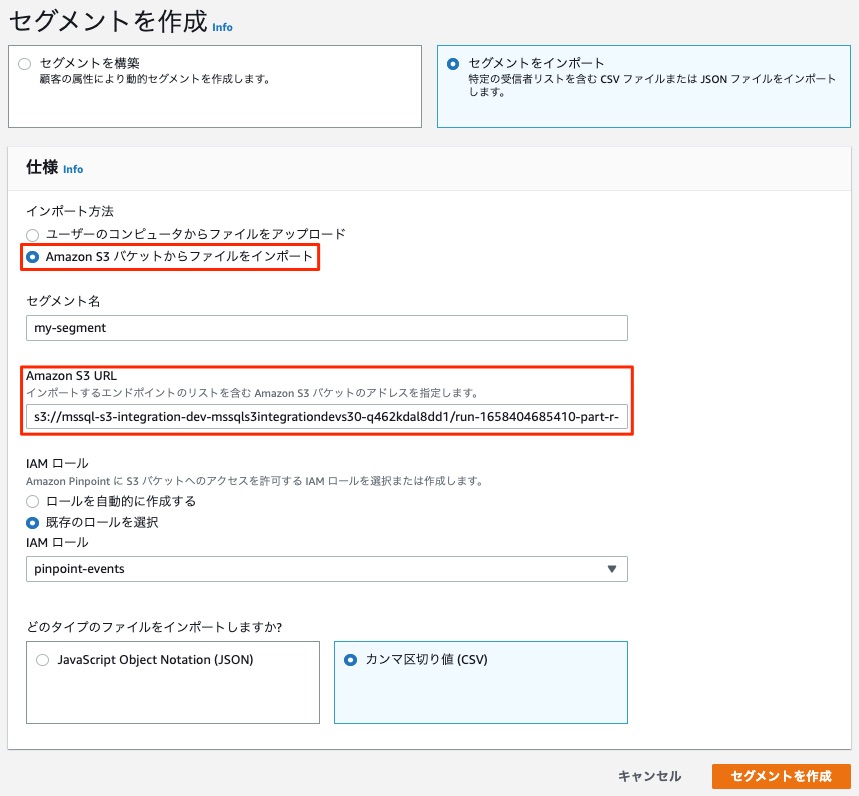The height and width of the screenshot is (796, 859).
Task: Select the セグメントを構築 radio option
Action: tap(25, 64)
